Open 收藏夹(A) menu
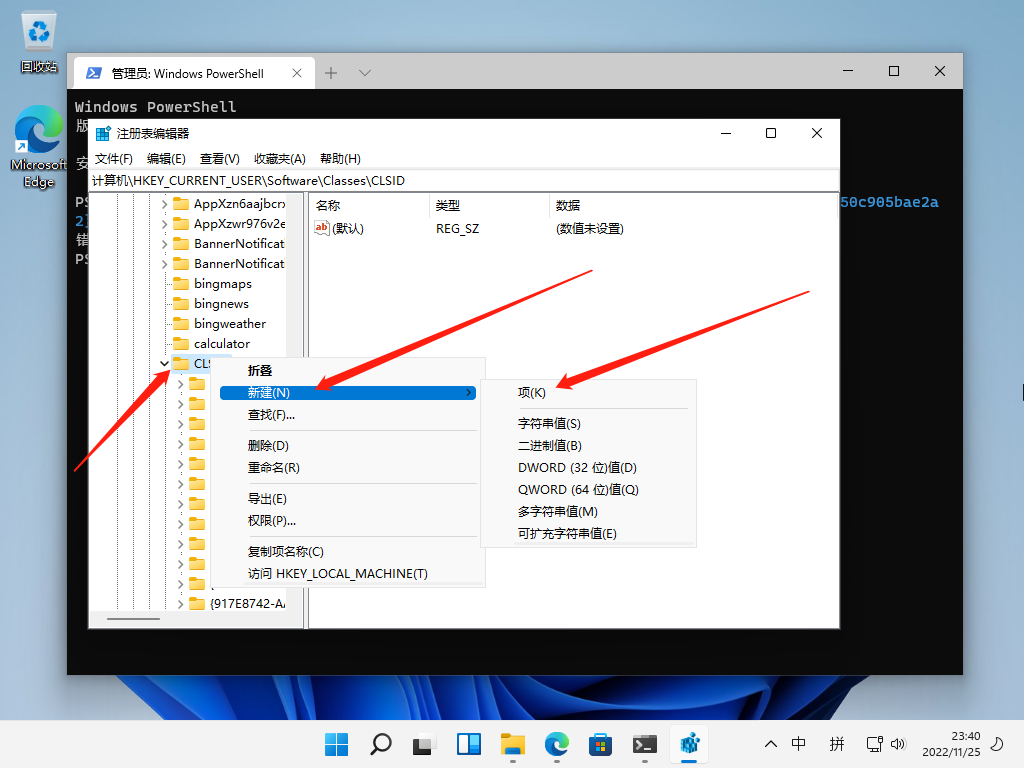The width and height of the screenshot is (1024, 768). (280, 159)
